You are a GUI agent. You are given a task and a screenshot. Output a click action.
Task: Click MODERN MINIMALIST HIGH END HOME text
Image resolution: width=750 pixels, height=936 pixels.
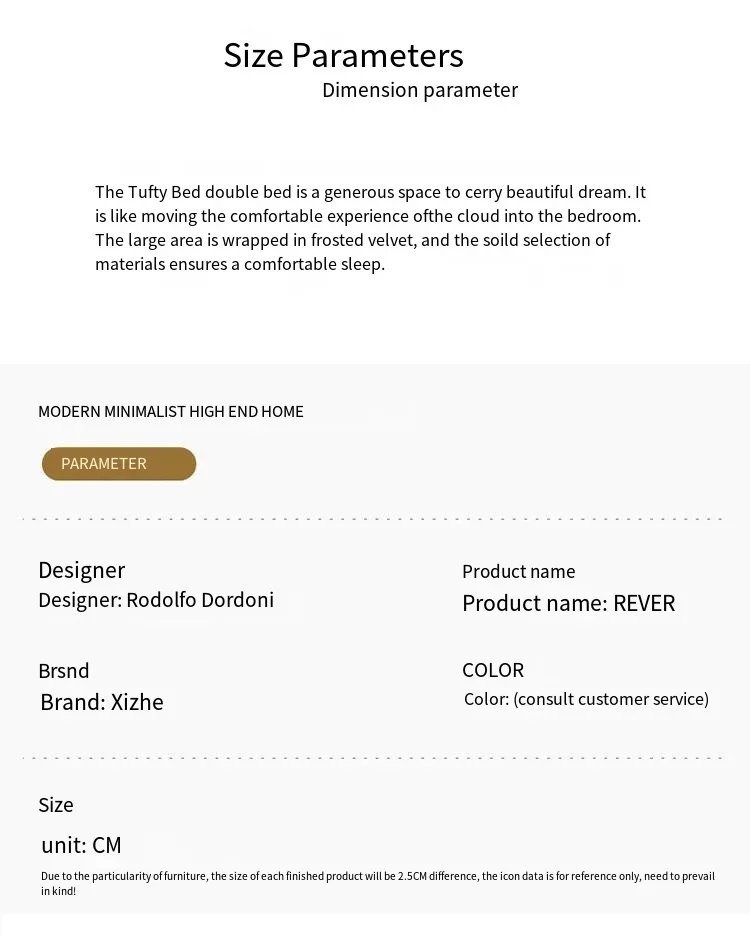[171, 412]
